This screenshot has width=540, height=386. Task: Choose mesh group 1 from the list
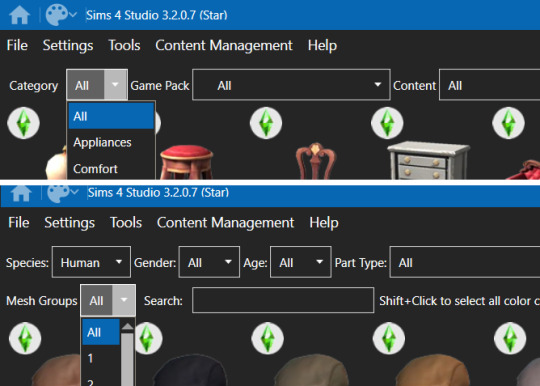point(101,358)
